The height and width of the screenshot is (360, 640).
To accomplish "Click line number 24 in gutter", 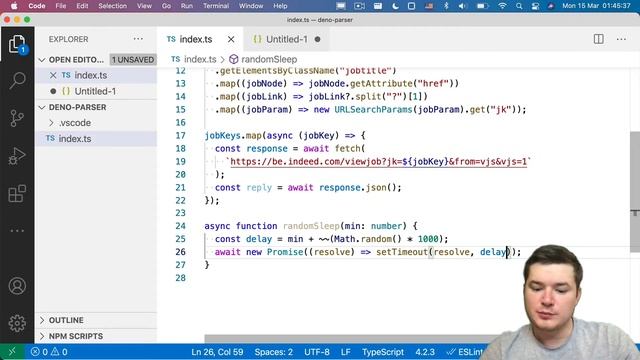I will [x=180, y=226].
